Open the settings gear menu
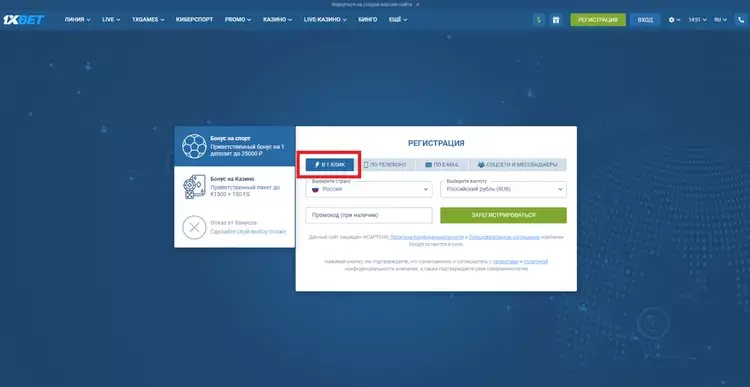 tap(674, 20)
